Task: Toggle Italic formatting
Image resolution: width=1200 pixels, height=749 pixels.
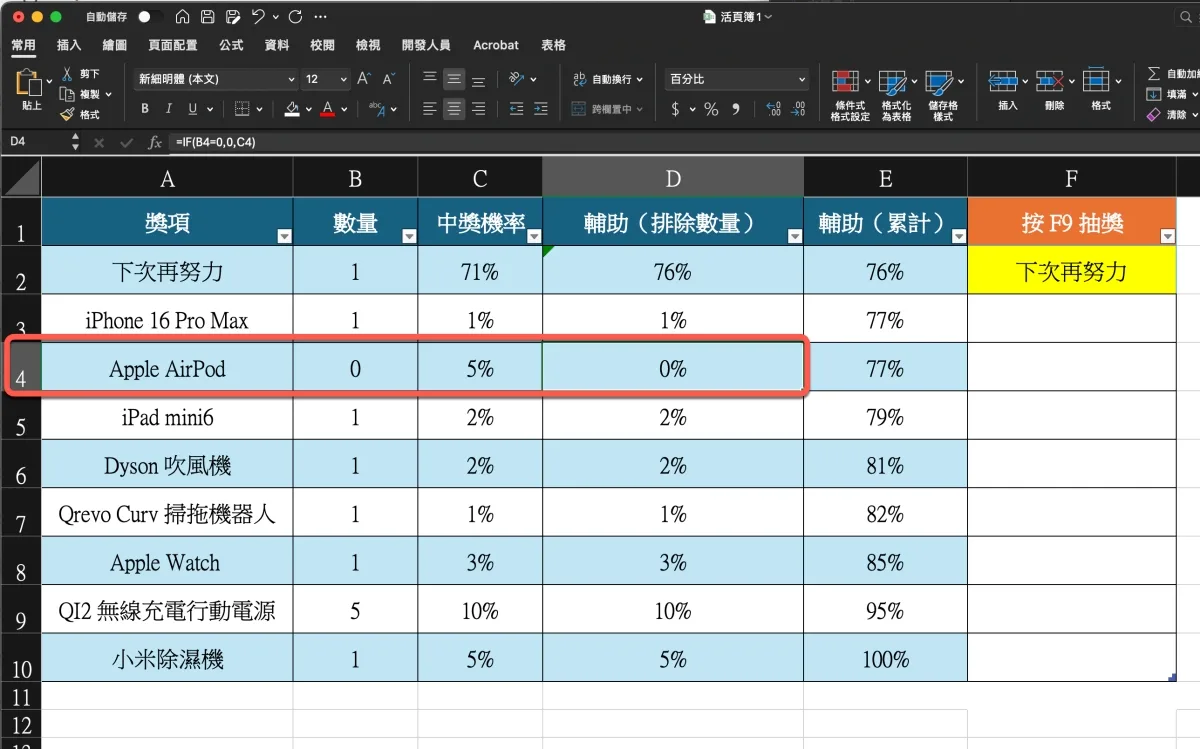Action: pyautogui.click(x=167, y=109)
